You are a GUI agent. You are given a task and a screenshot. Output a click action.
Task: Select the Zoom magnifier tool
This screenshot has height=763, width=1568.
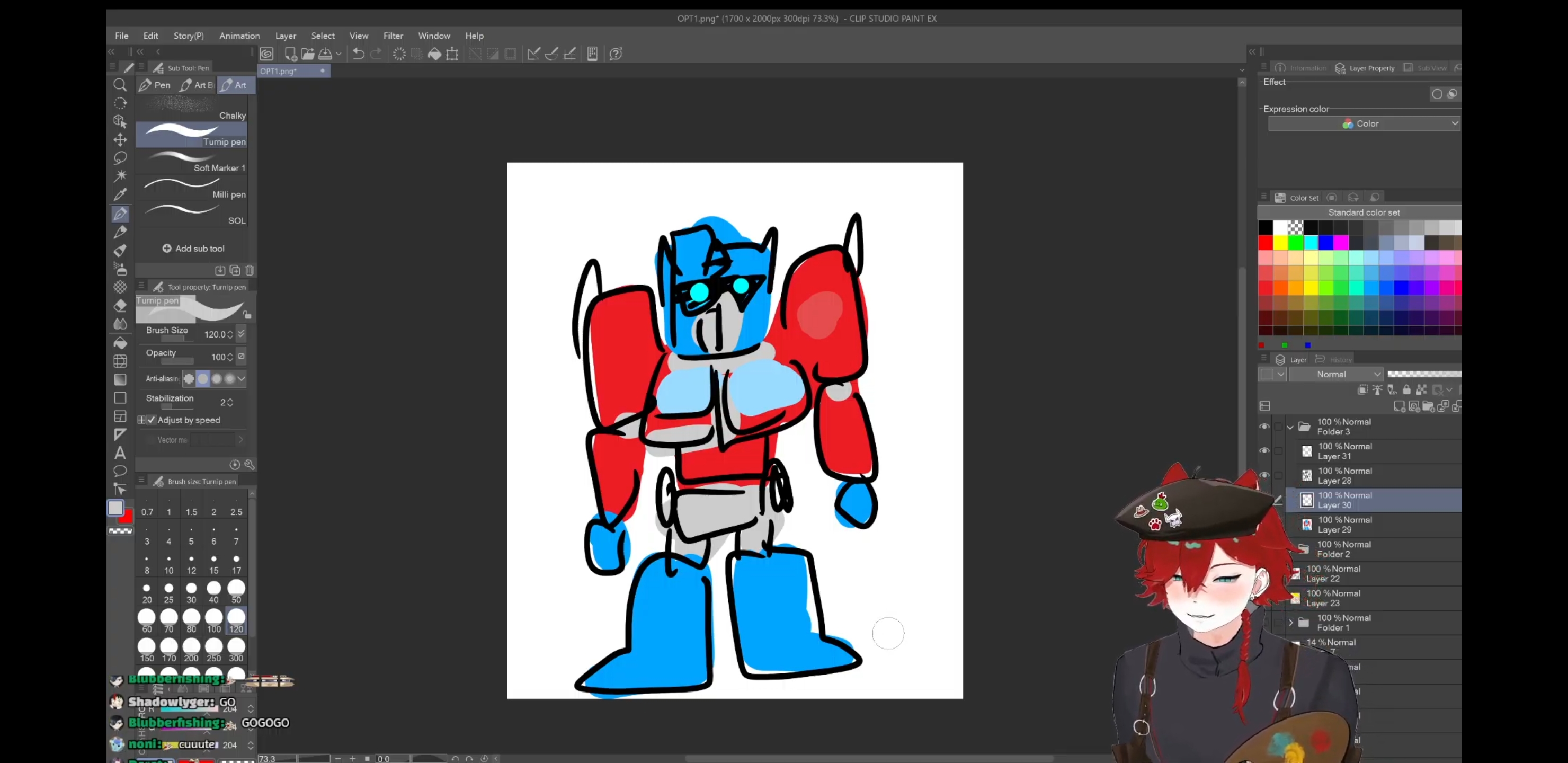pos(120,85)
